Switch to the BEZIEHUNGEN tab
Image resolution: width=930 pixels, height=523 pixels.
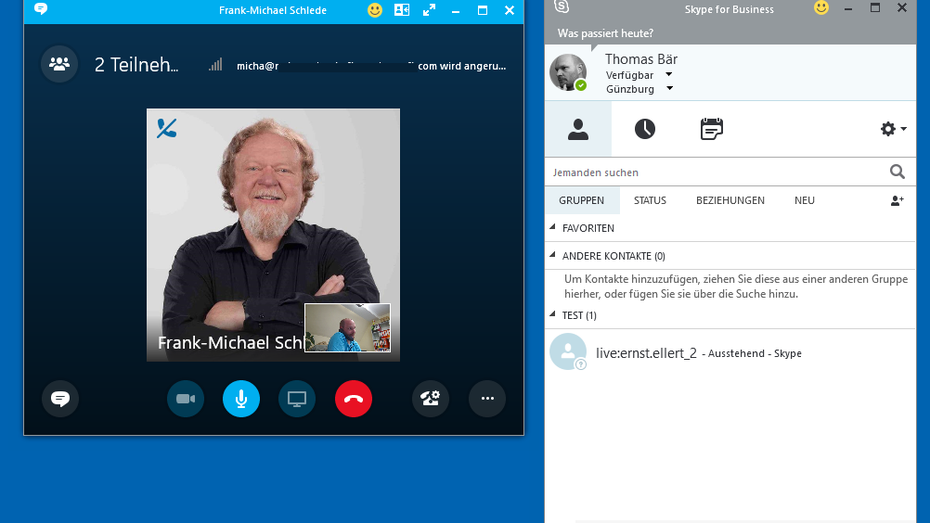[730, 200]
